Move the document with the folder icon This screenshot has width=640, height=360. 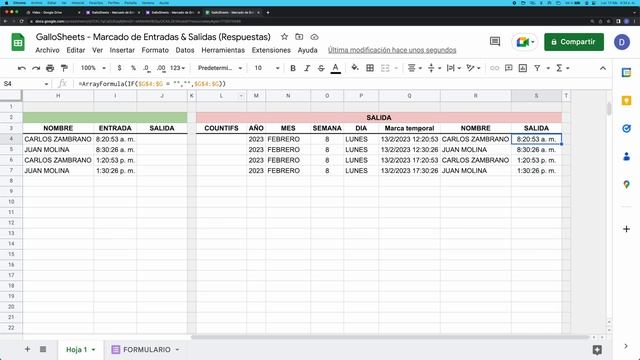[x=299, y=37]
